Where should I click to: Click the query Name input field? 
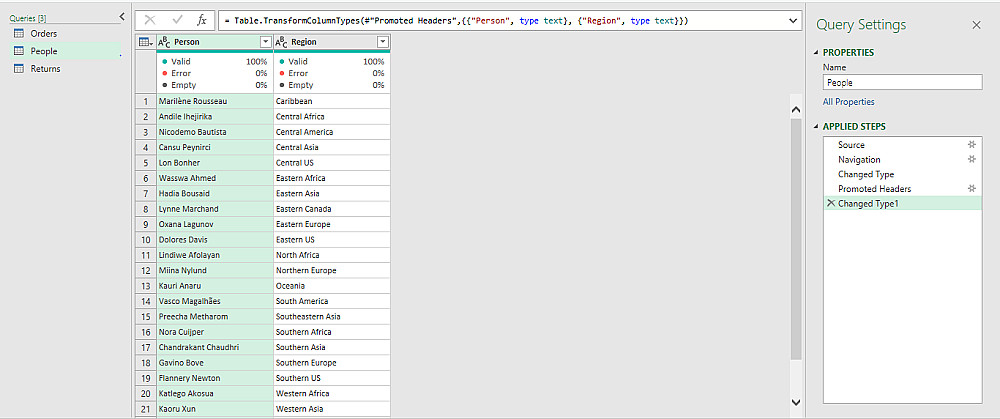pos(902,83)
